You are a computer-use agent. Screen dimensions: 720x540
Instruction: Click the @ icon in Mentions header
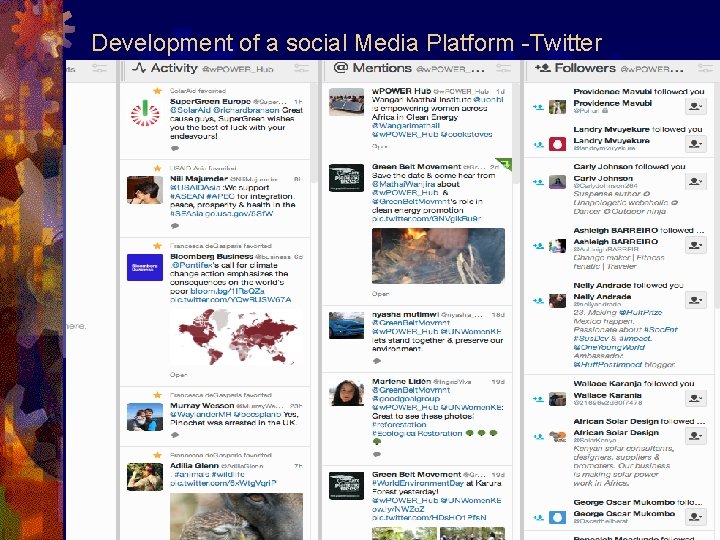pyautogui.click(x=341, y=68)
